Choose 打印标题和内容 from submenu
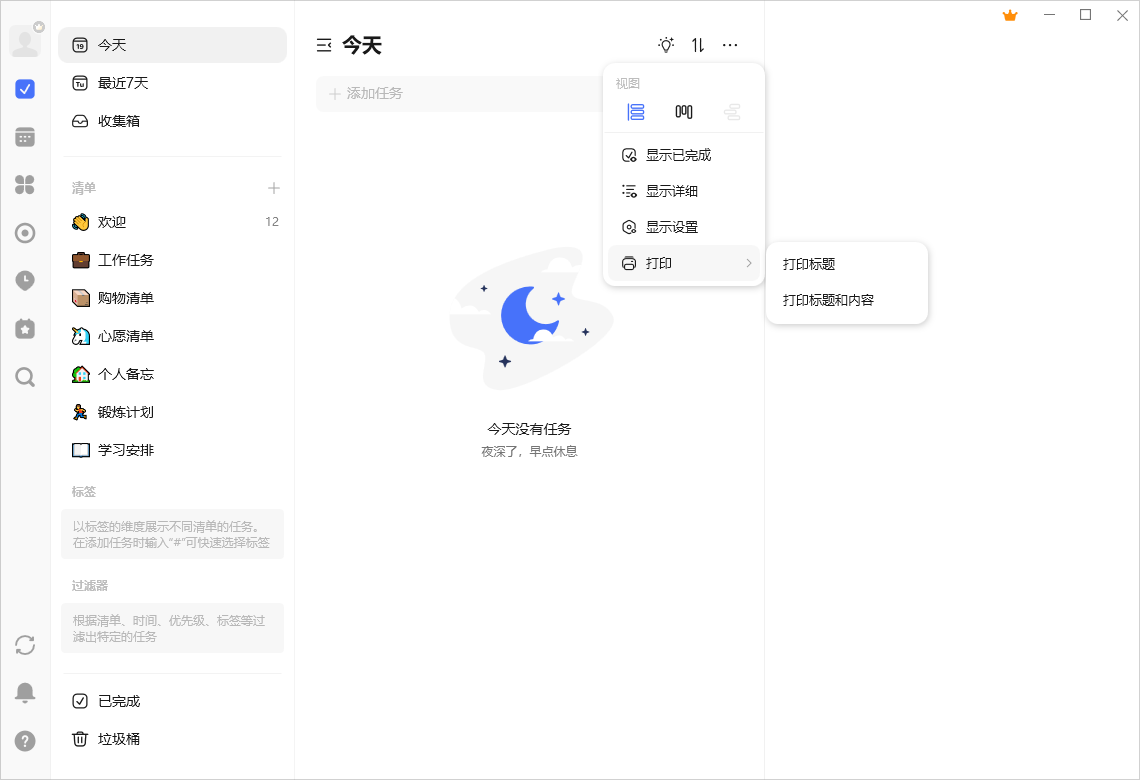The image size is (1140, 780). pyautogui.click(x=847, y=300)
